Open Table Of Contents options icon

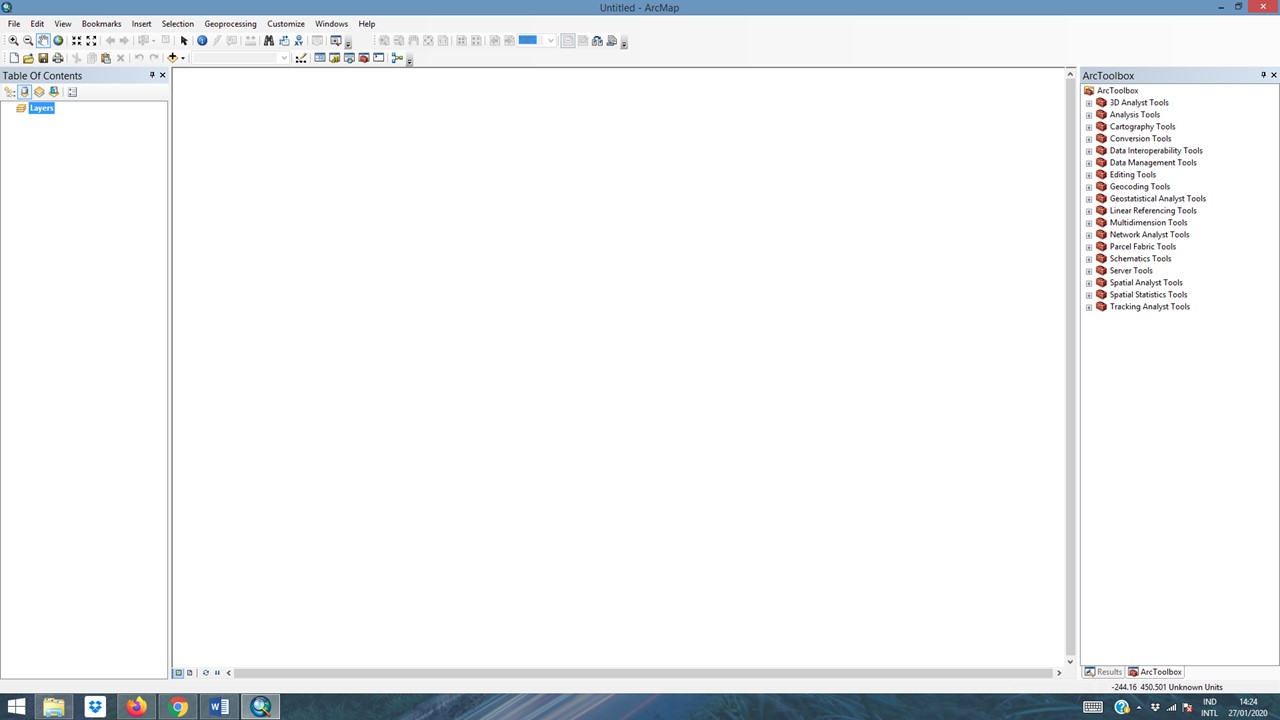point(72,92)
